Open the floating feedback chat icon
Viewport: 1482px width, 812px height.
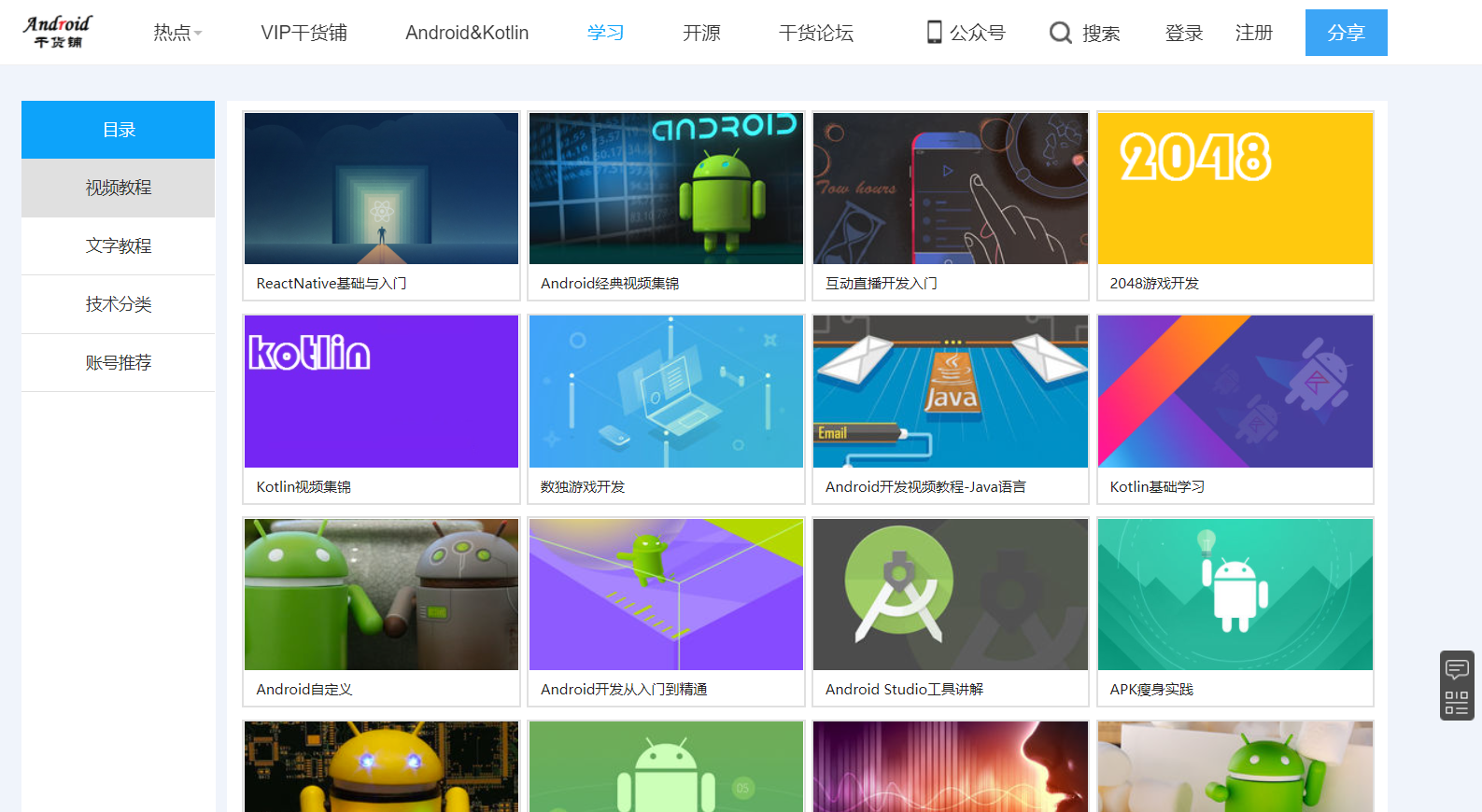1457,669
